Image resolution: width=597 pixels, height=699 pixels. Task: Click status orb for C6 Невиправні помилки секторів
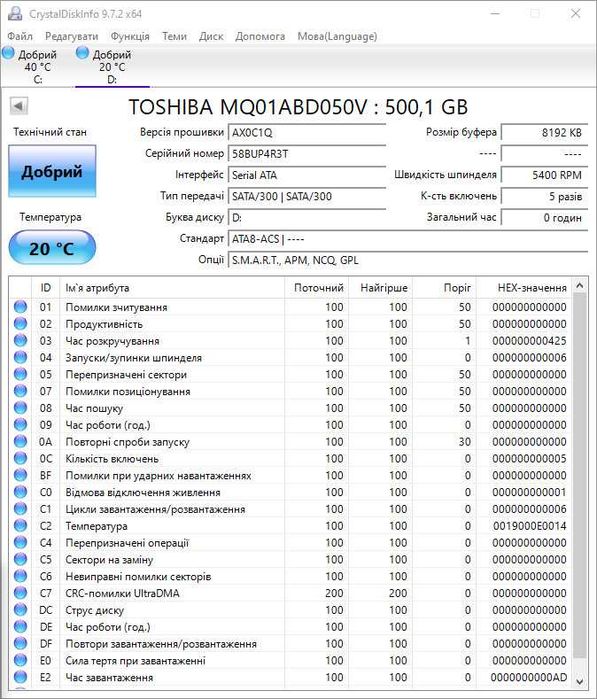pyautogui.click(x=21, y=576)
